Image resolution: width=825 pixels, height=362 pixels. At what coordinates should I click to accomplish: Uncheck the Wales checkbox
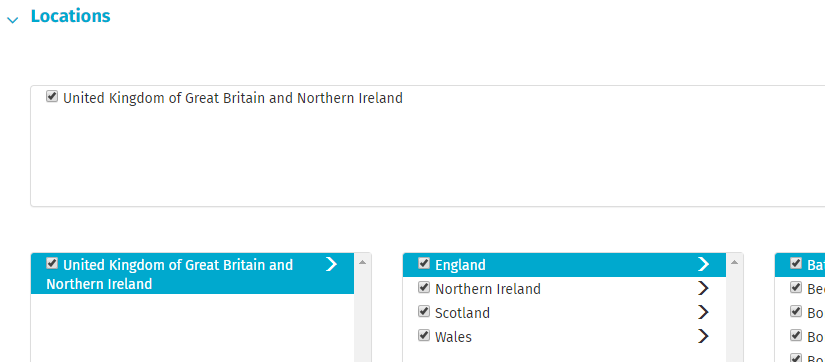pos(424,335)
